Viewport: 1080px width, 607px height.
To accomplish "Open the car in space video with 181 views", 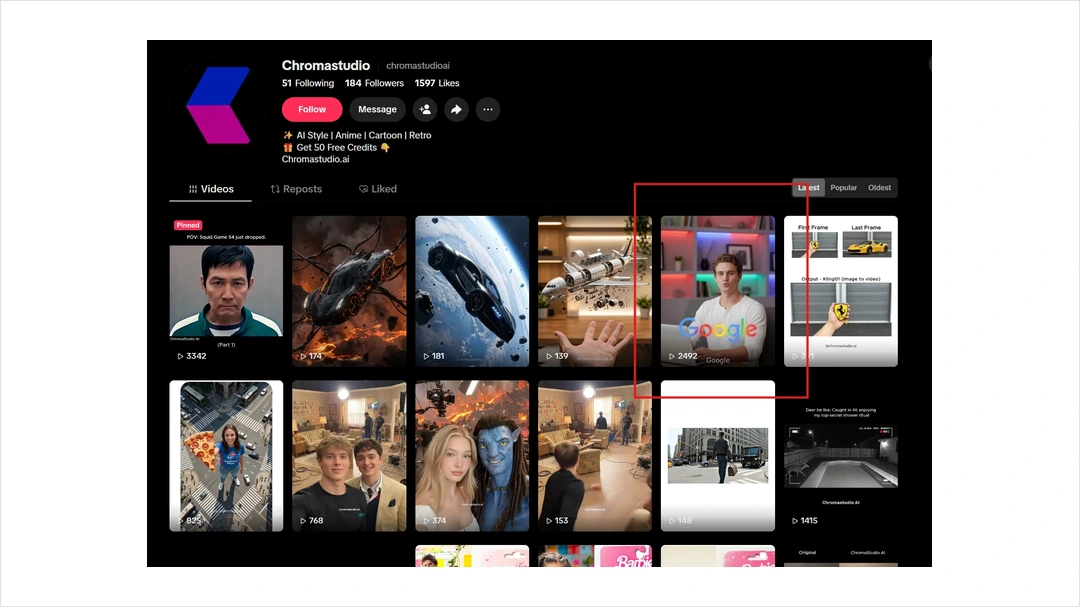I will point(472,291).
